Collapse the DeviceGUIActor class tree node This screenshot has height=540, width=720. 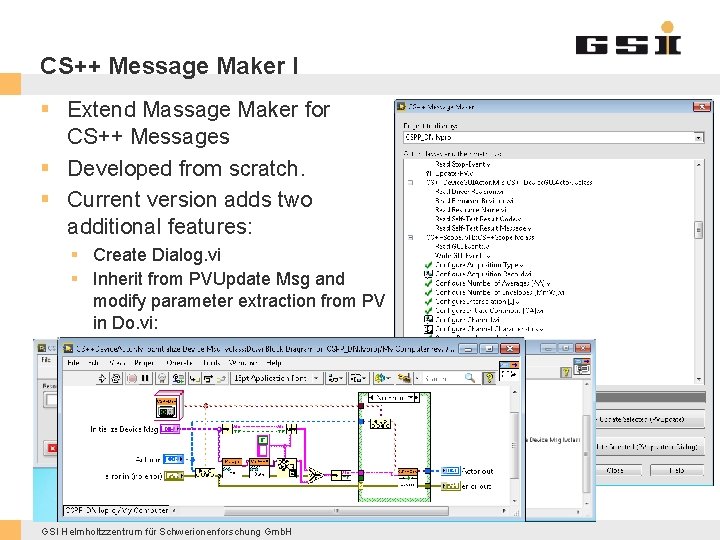[411, 182]
